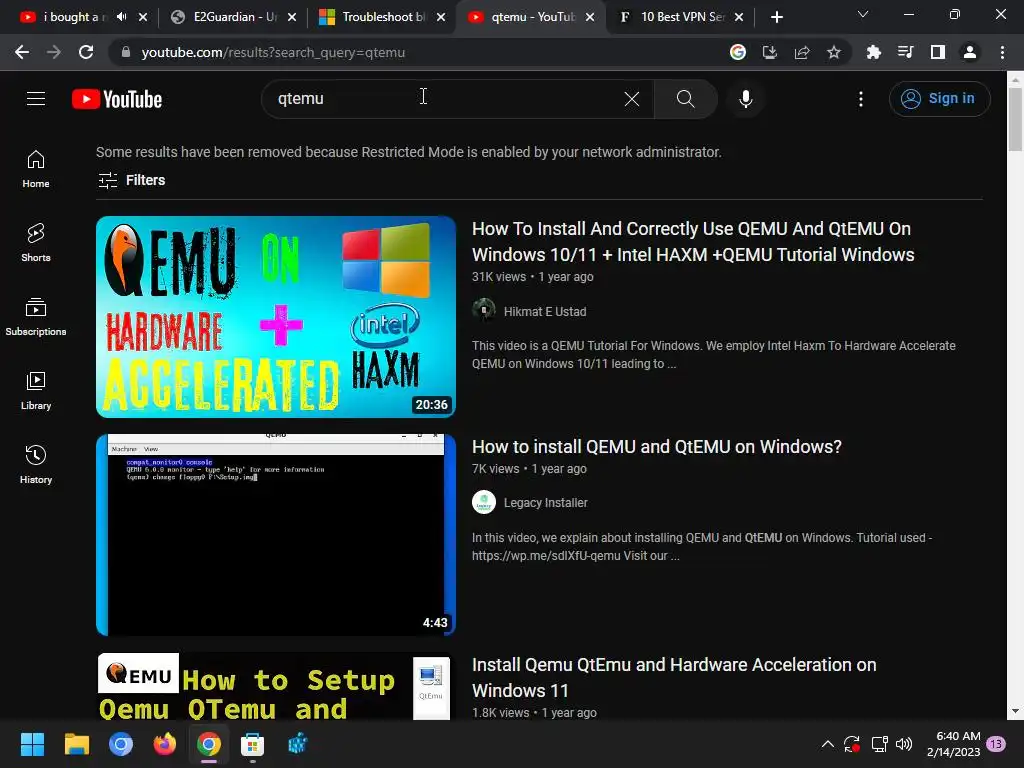Open Library from the sidebar
1024x768 pixels.
coord(36,391)
